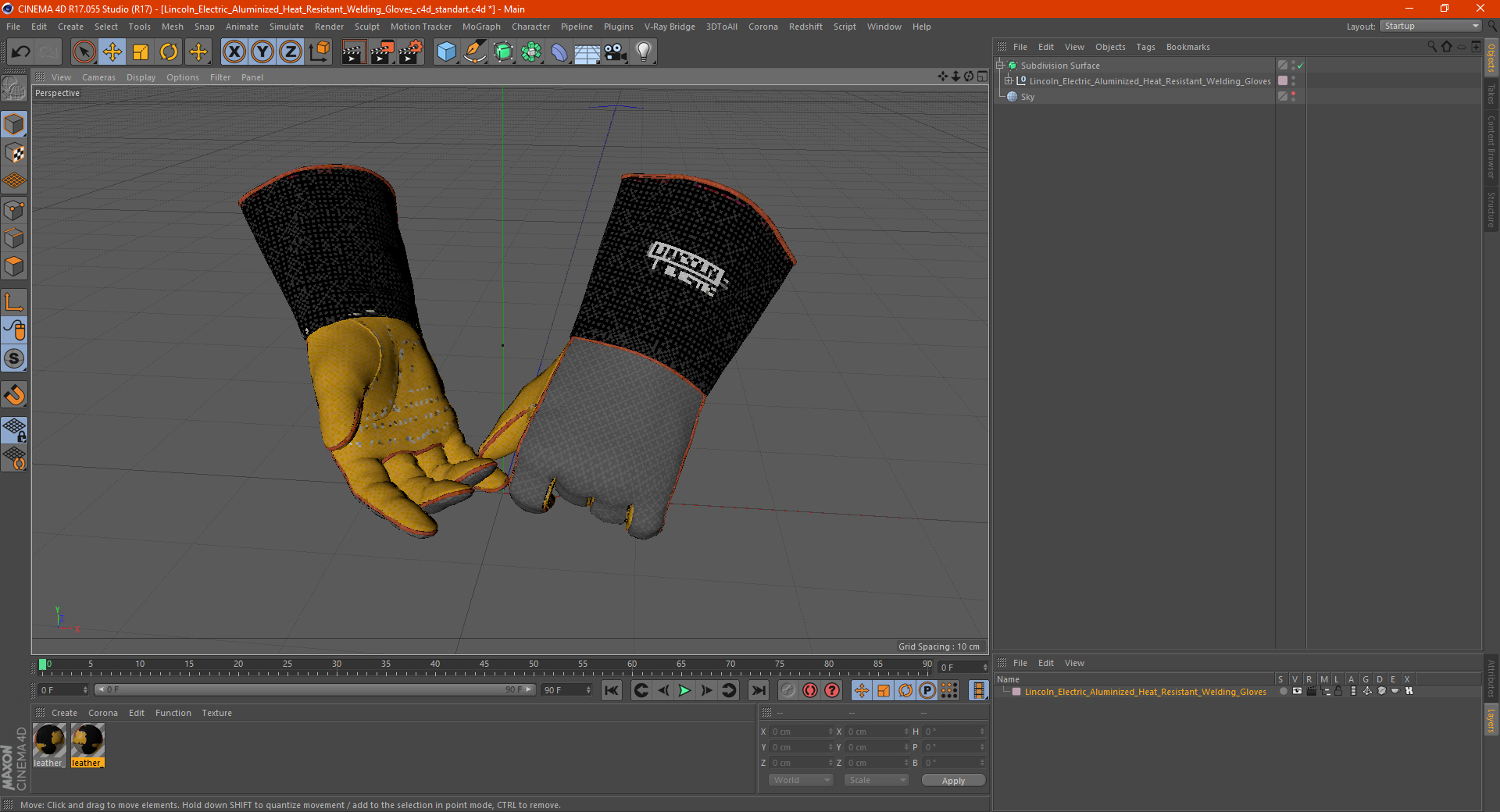The width and height of the screenshot is (1500, 812).
Task: Select Polygons mode icon
Action: [15, 266]
